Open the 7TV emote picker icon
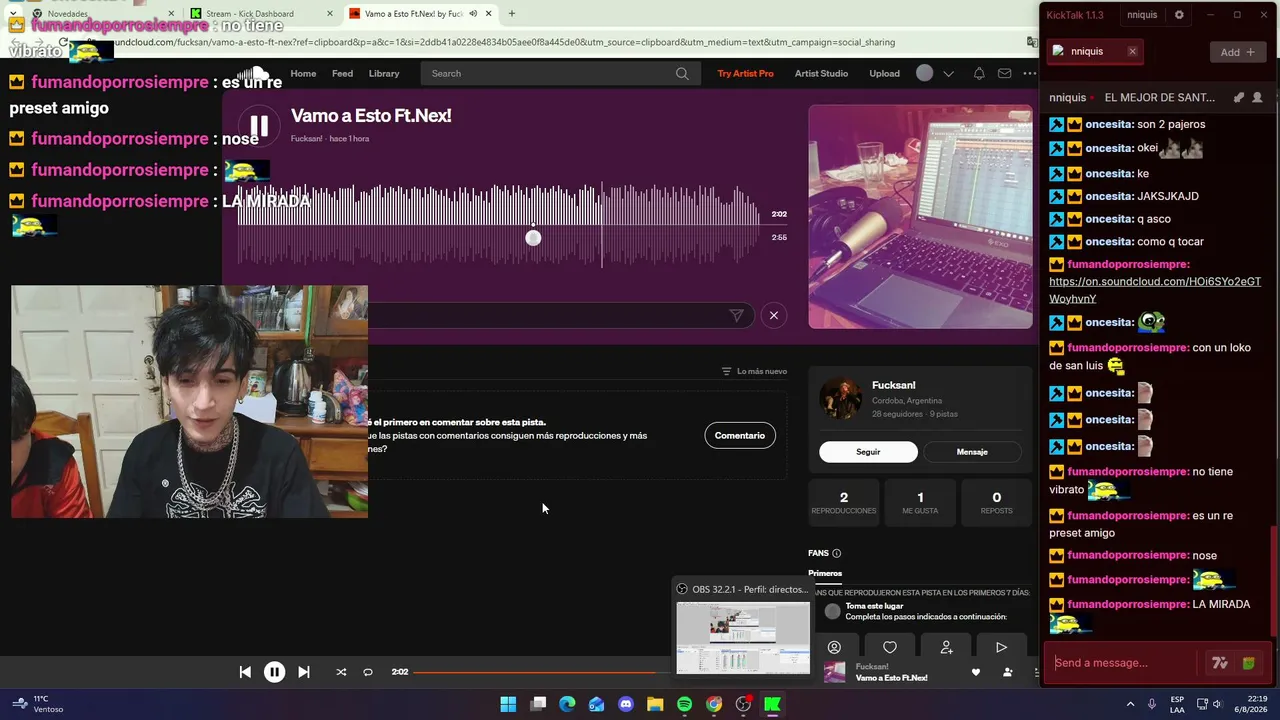The height and width of the screenshot is (720, 1280). click(x=1219, y=663)
